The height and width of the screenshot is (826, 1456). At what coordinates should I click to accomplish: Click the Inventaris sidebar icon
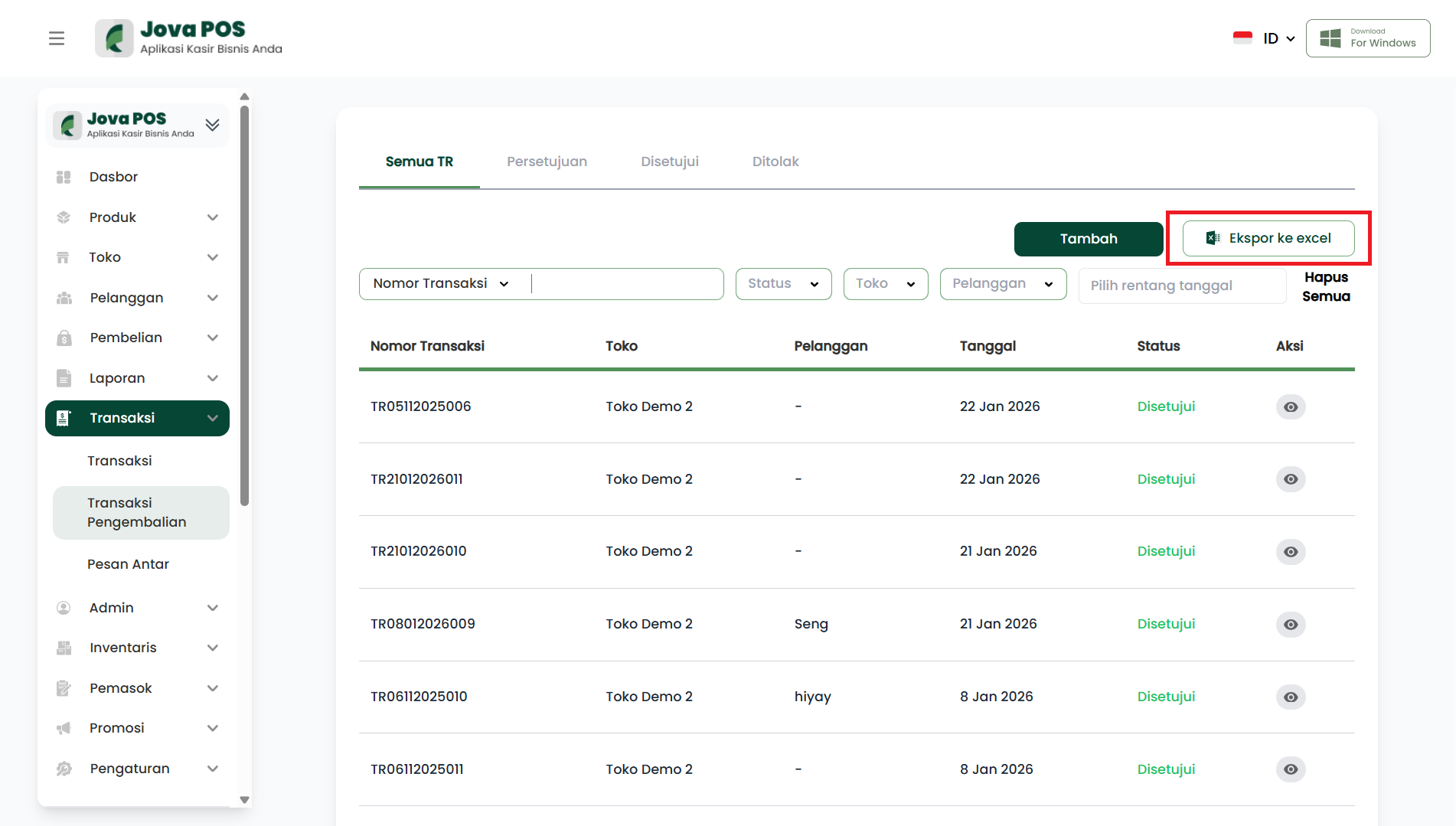64,648
